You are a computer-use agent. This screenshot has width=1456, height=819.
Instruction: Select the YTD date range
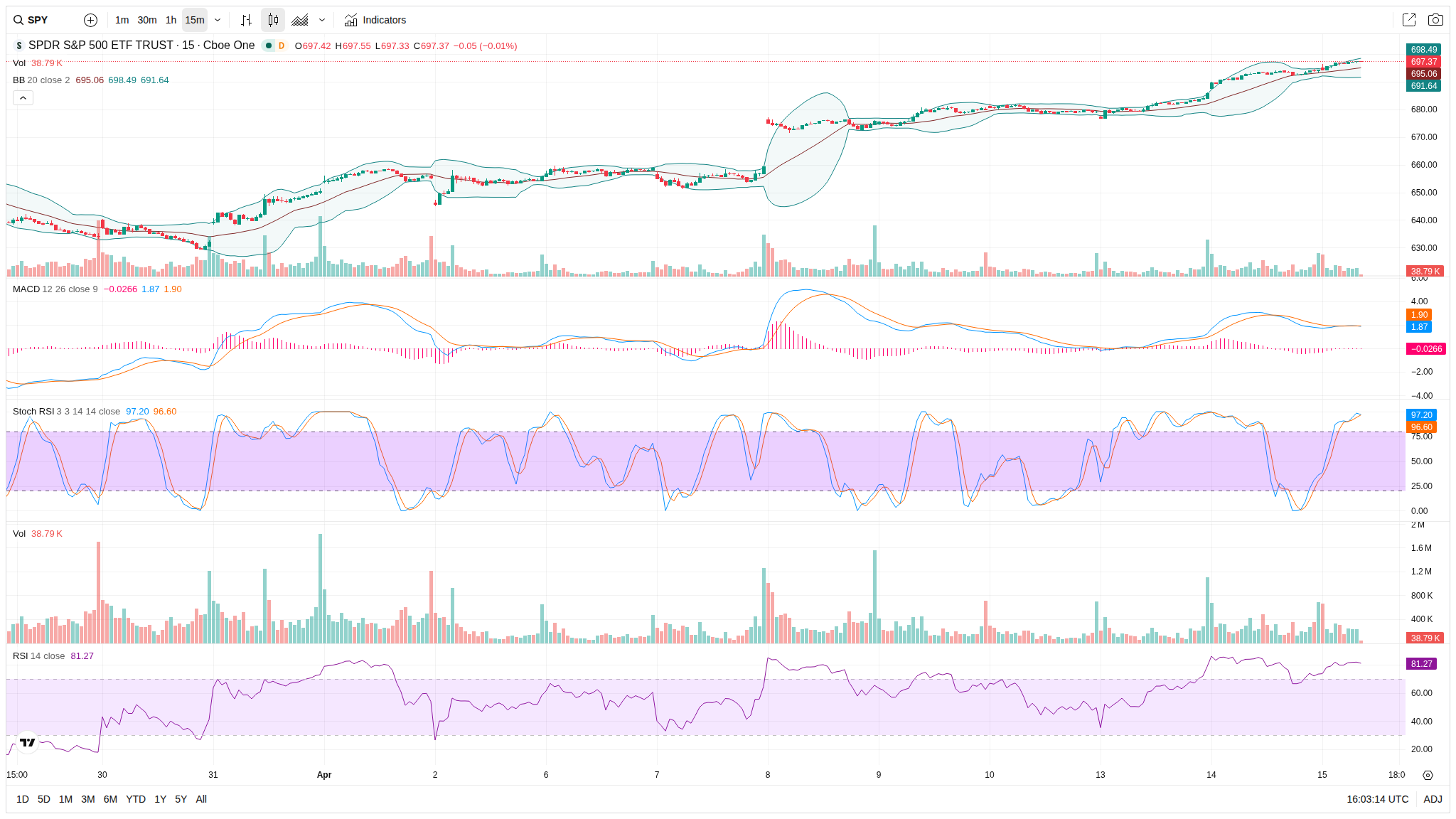point(135,799)
